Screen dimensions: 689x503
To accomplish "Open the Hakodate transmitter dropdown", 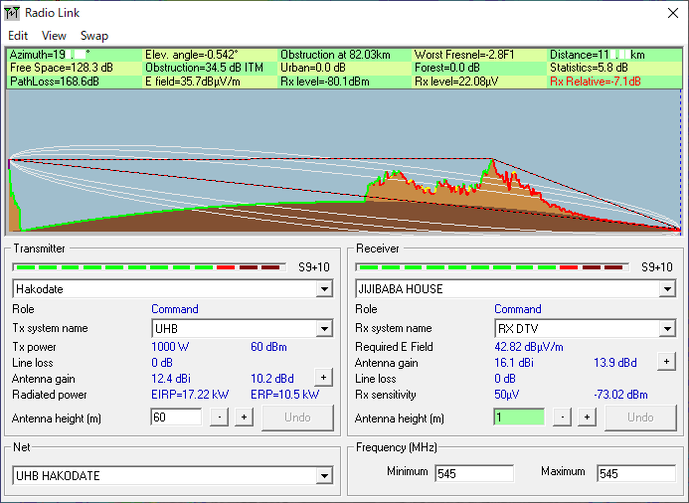I will 324,289.
